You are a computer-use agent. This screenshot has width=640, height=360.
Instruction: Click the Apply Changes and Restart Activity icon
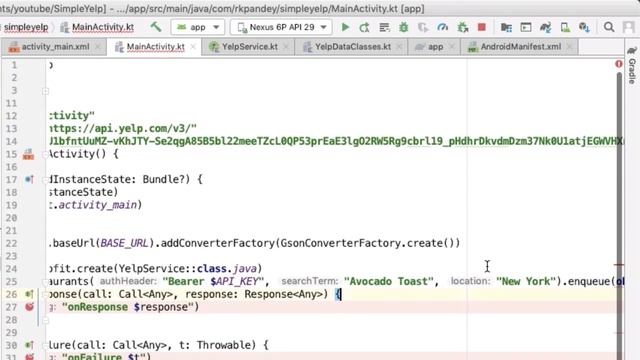[364, 27]
